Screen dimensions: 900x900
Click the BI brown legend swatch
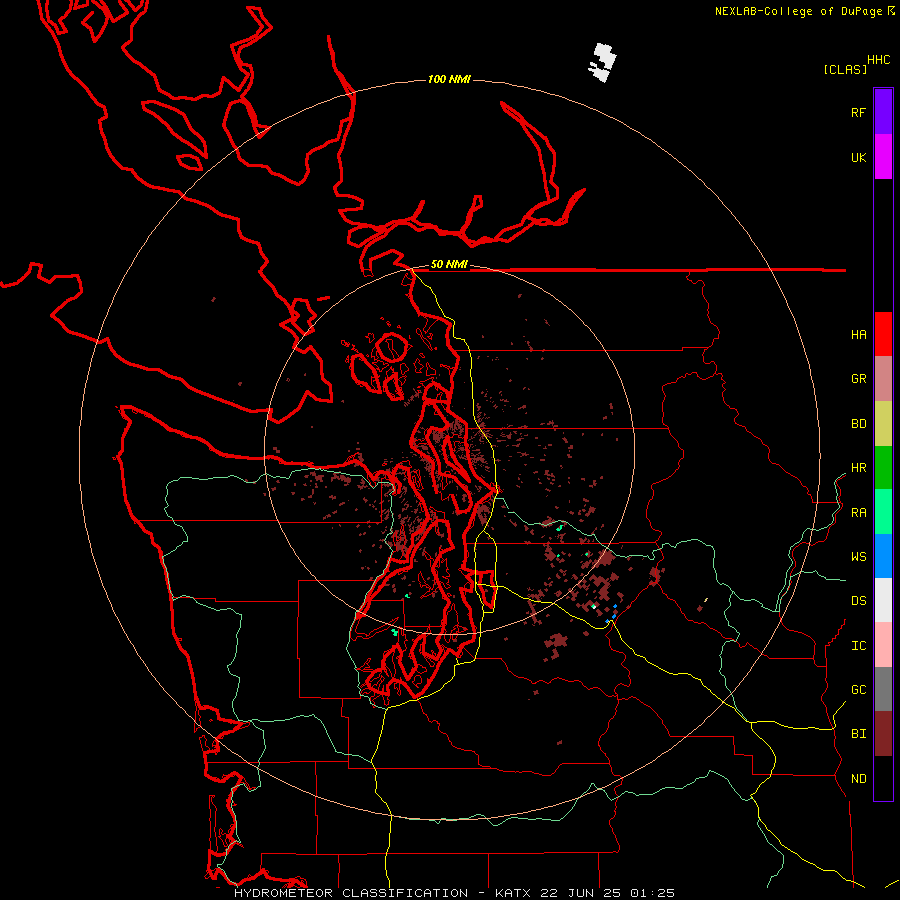pyautogui.click(x=883, y=734)
